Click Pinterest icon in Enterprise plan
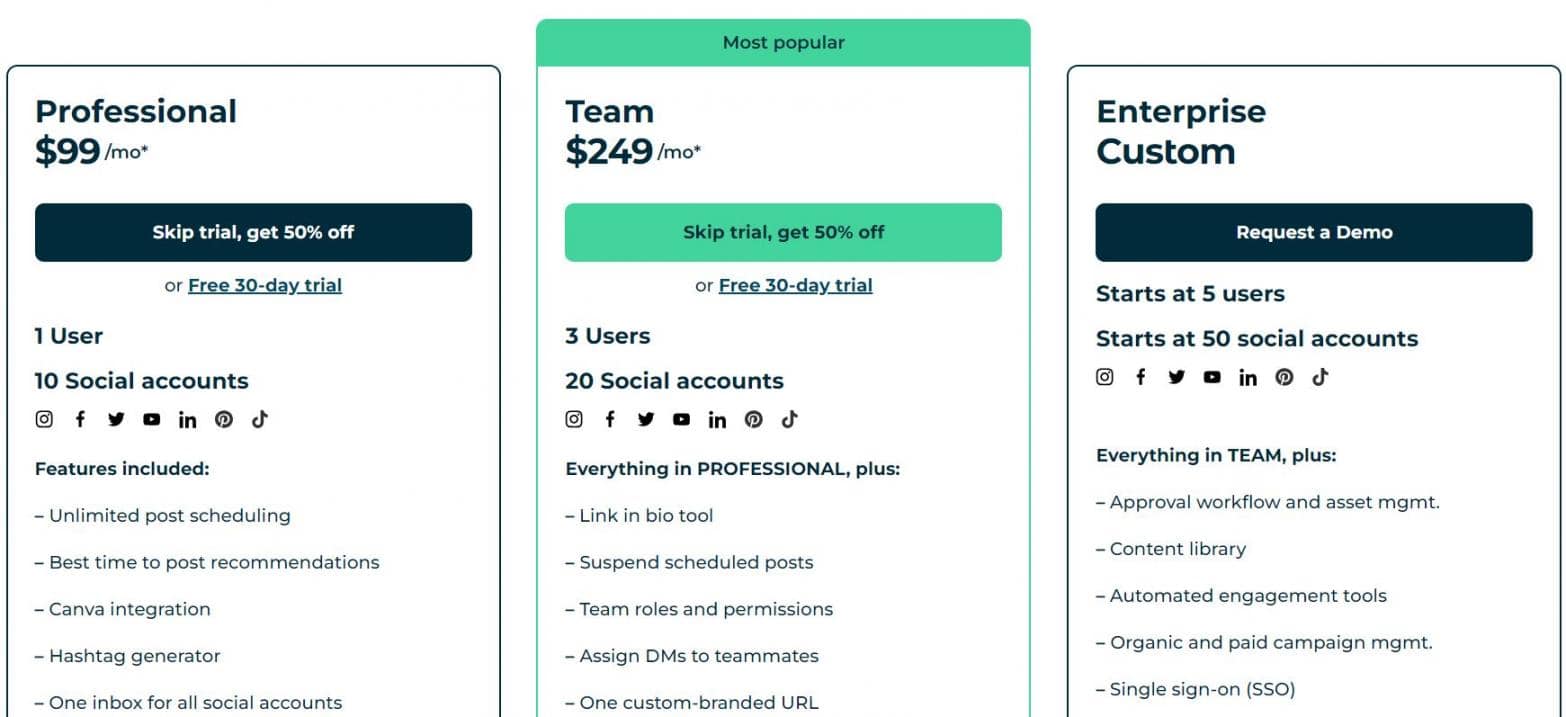Screen dimensions: 1566x717 (1284, 377)
